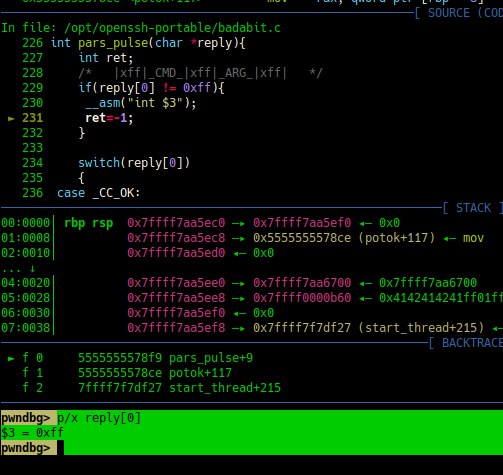Click stack address 0x7ffff7aa5ec0
Screen dimensions: 503x475
coord(176,223)
